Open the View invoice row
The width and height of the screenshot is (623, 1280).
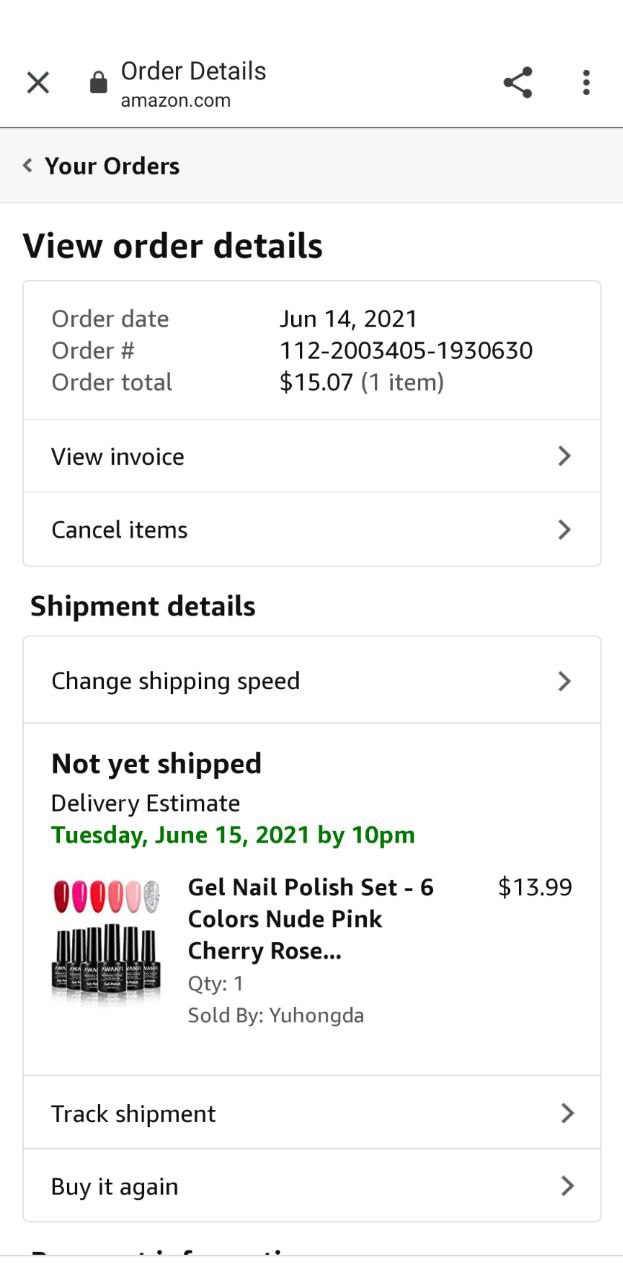[x=118, y=457]
